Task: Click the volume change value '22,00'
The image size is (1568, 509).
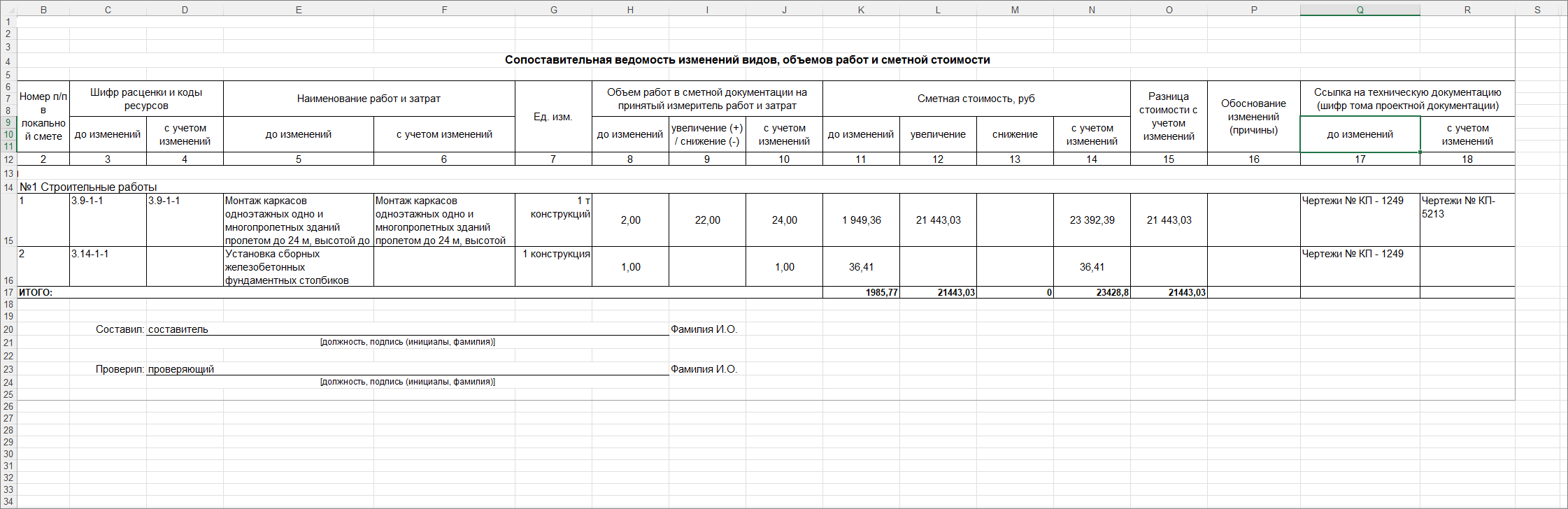Action: (x=707, y=220)
